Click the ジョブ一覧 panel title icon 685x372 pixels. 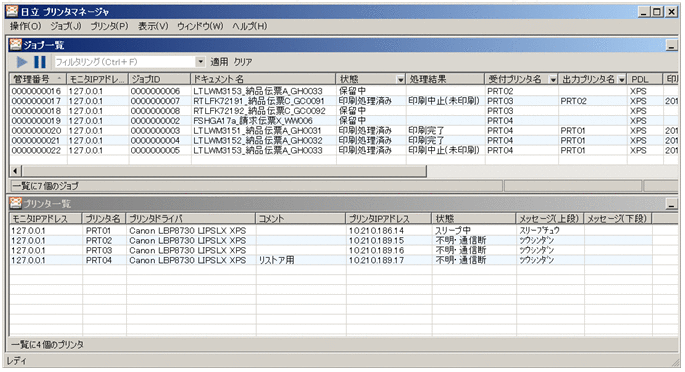pyautogui.click(x=15, y=45)
